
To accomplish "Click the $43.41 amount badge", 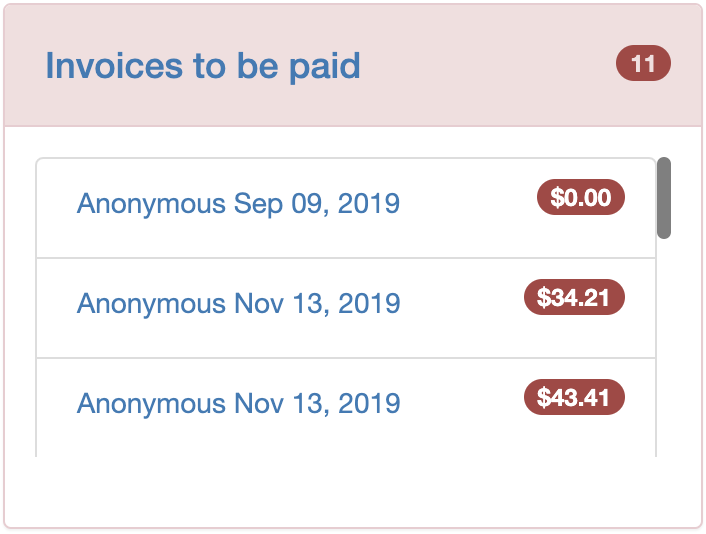I will [574, 397].
